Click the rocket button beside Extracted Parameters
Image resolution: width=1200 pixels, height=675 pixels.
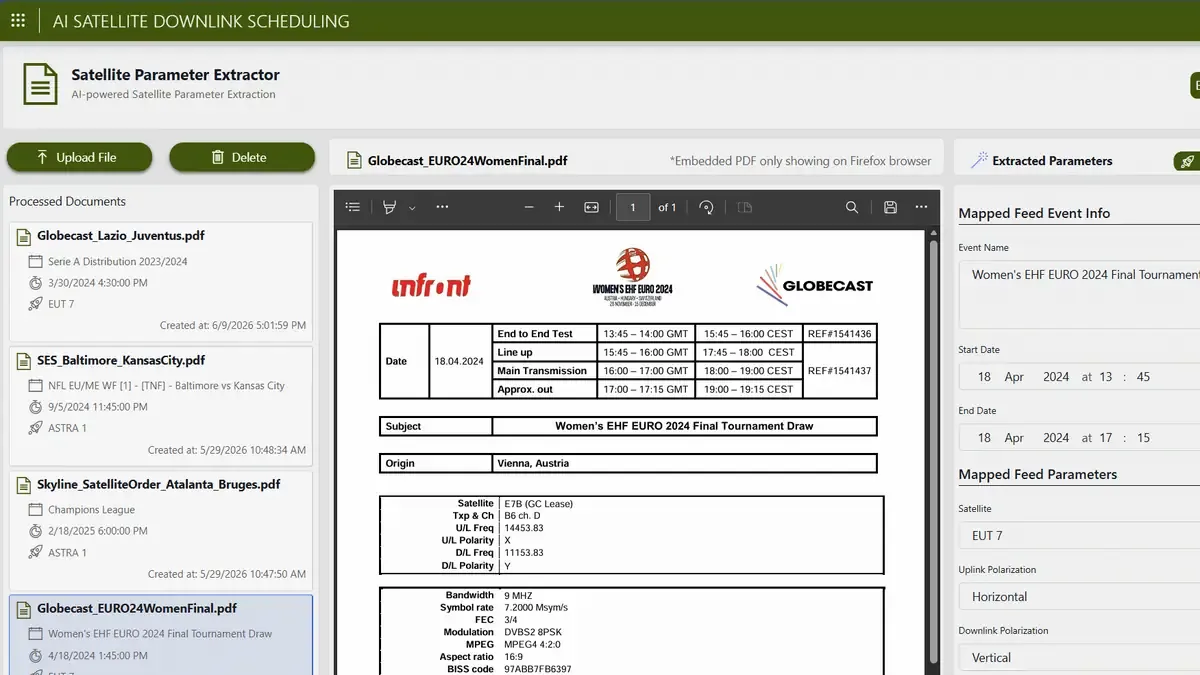pos(1187,160)
